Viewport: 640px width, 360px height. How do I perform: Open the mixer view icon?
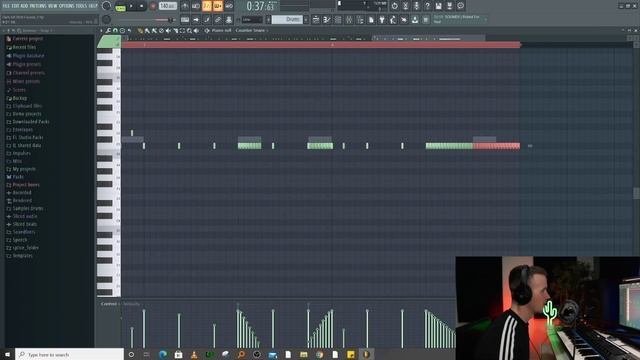point(349,20)
